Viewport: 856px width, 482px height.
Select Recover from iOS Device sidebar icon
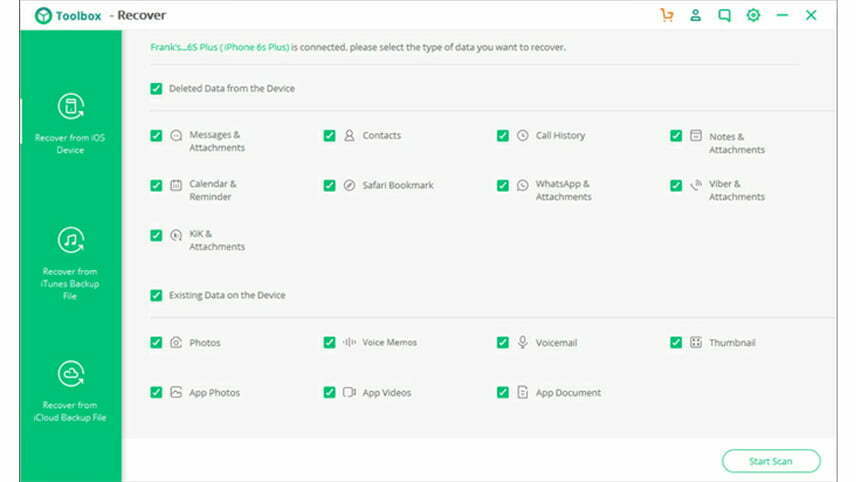(x=71, y=106)
